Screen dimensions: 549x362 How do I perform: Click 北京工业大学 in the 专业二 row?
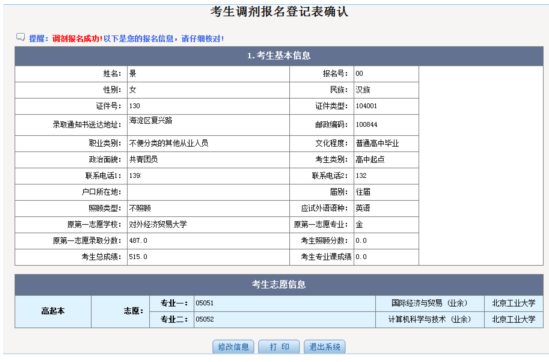[x=514, y=319]
